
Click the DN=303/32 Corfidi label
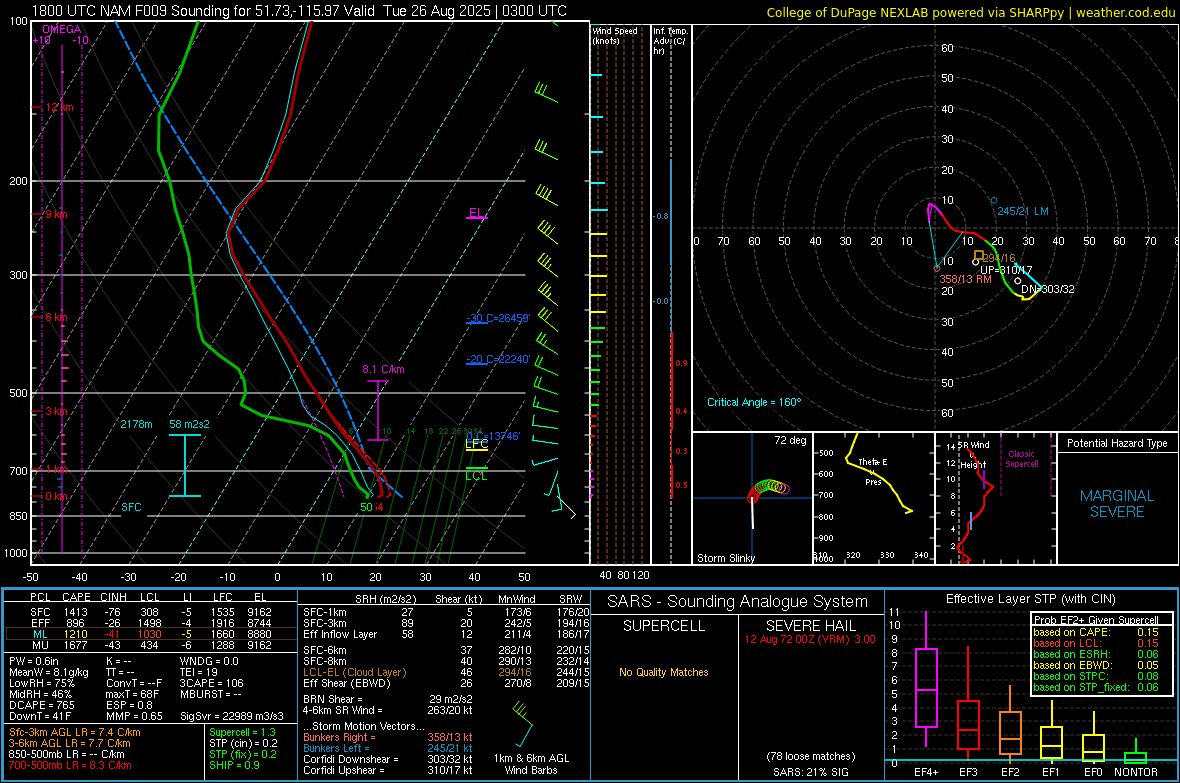coord(1048,289)
